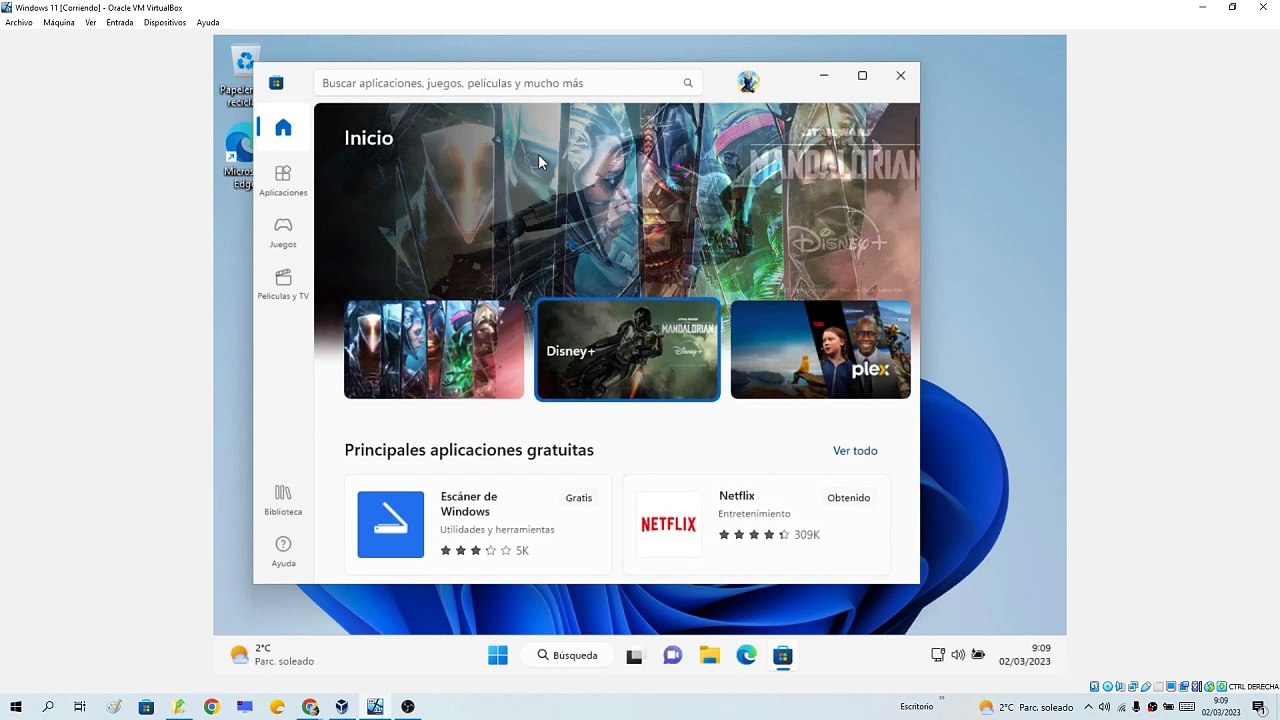Open the Entrada menu in VirtualBox
The height and width of the screenshot is (720, 1280).
[120, 22]
